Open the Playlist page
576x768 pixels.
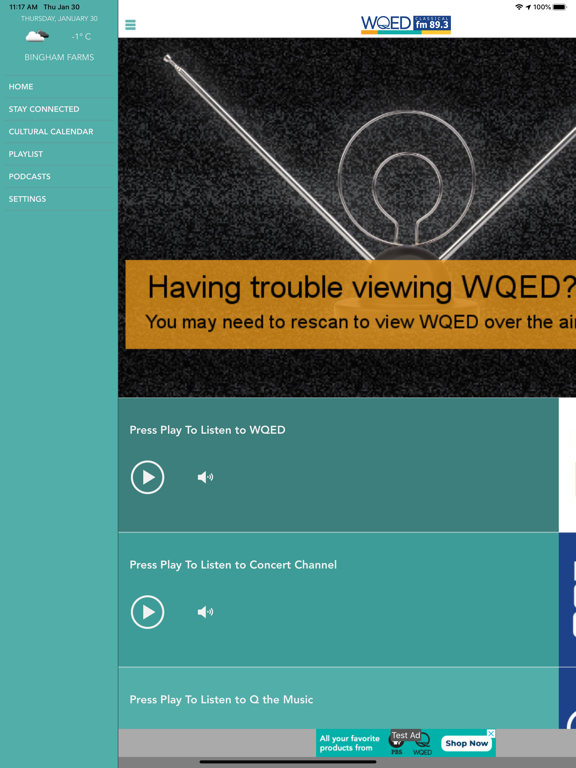pyautogui.click(x=59, y=154)
